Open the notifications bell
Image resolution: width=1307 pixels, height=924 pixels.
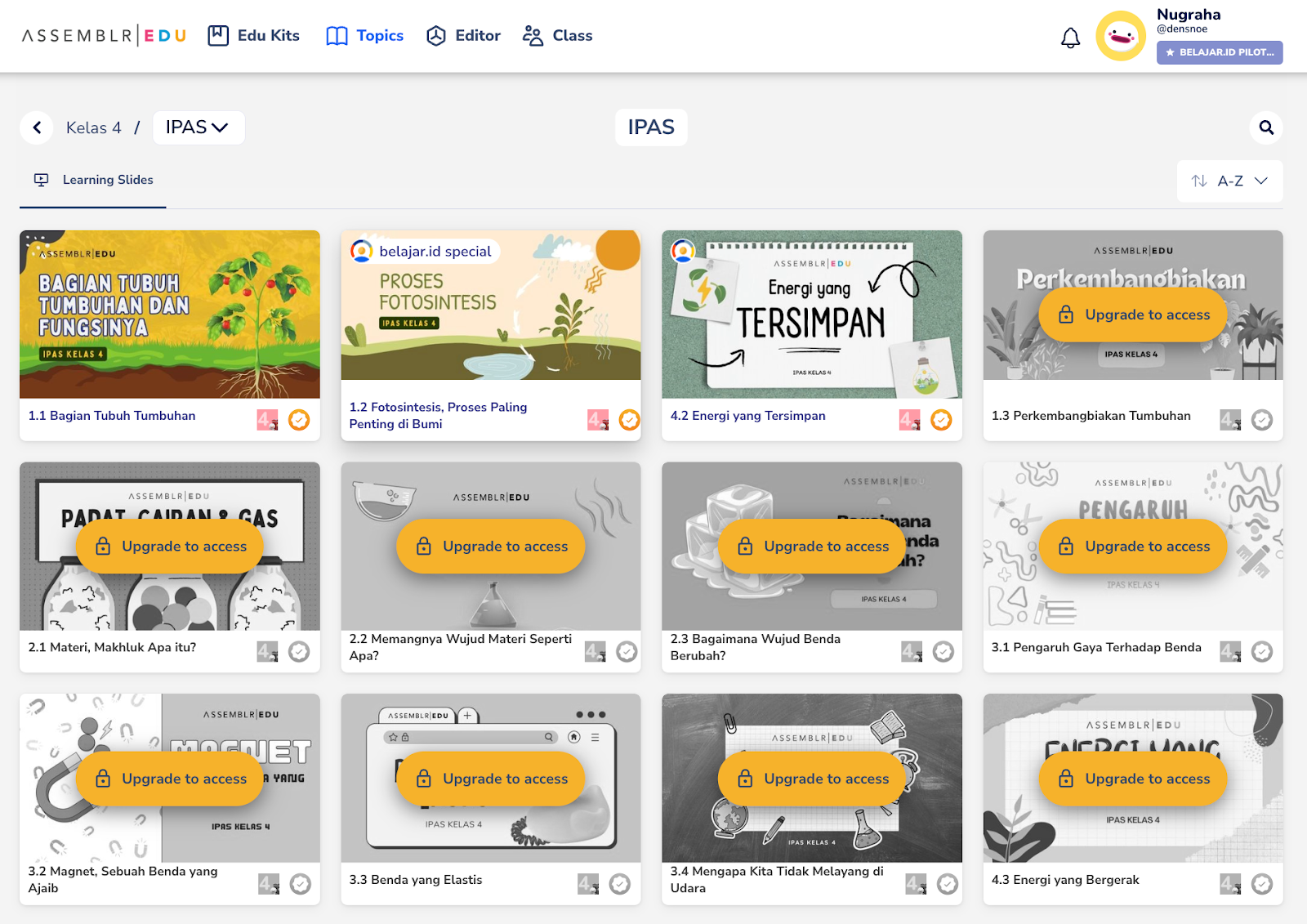tap(1070, 37)
